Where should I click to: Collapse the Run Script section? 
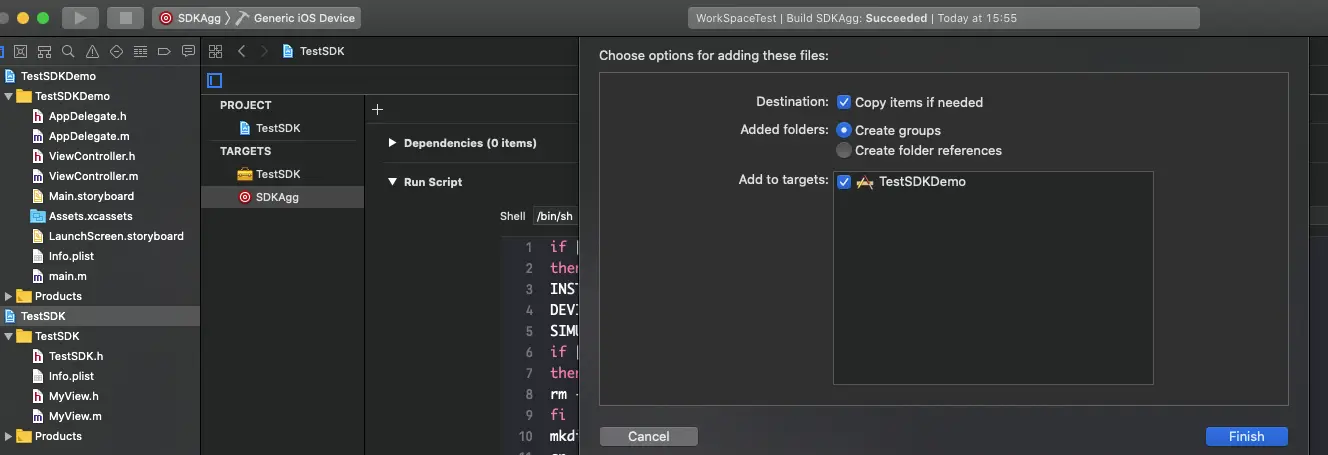click(392, 182)
